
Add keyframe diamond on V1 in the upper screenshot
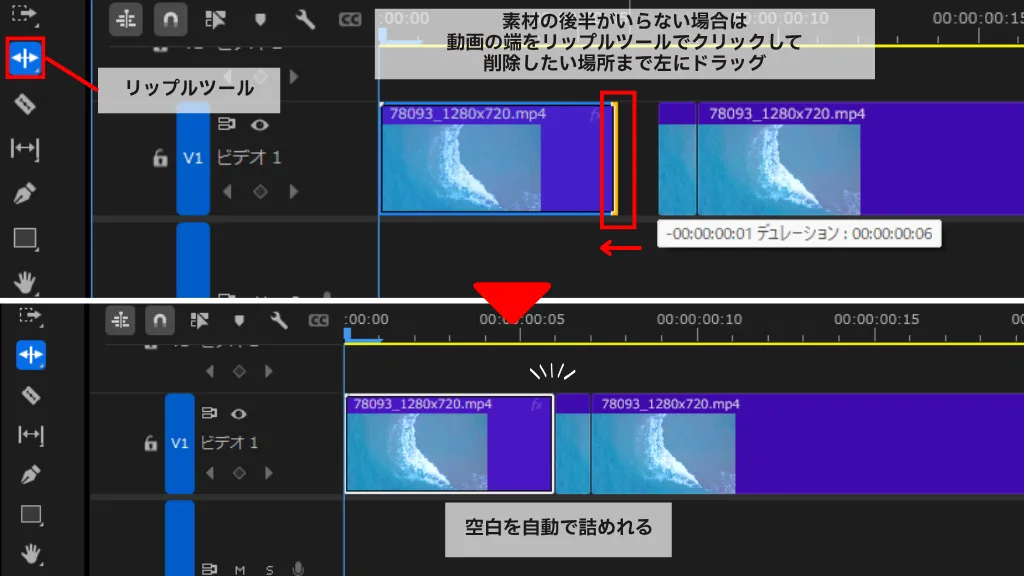click(x=260, y=191)
